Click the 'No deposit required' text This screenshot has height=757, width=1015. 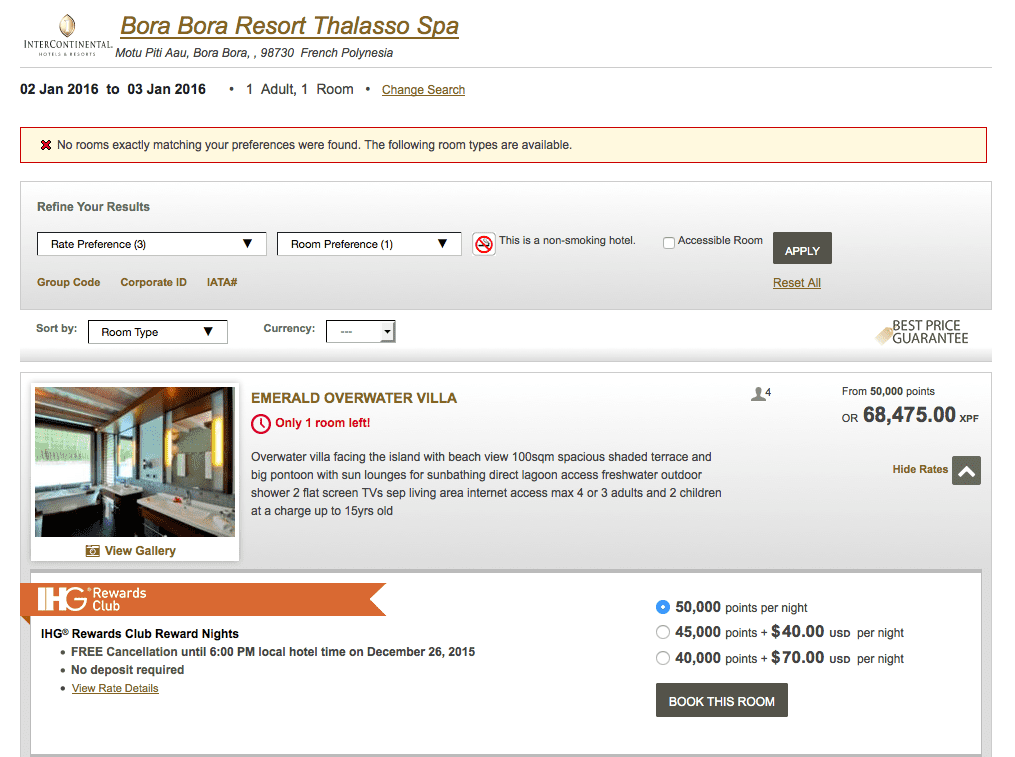128,670
